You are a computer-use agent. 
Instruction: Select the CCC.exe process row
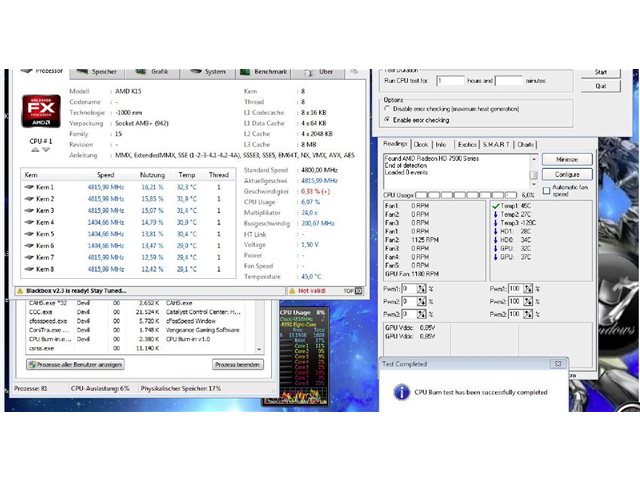pyautogui.click(x=141, y=312)
